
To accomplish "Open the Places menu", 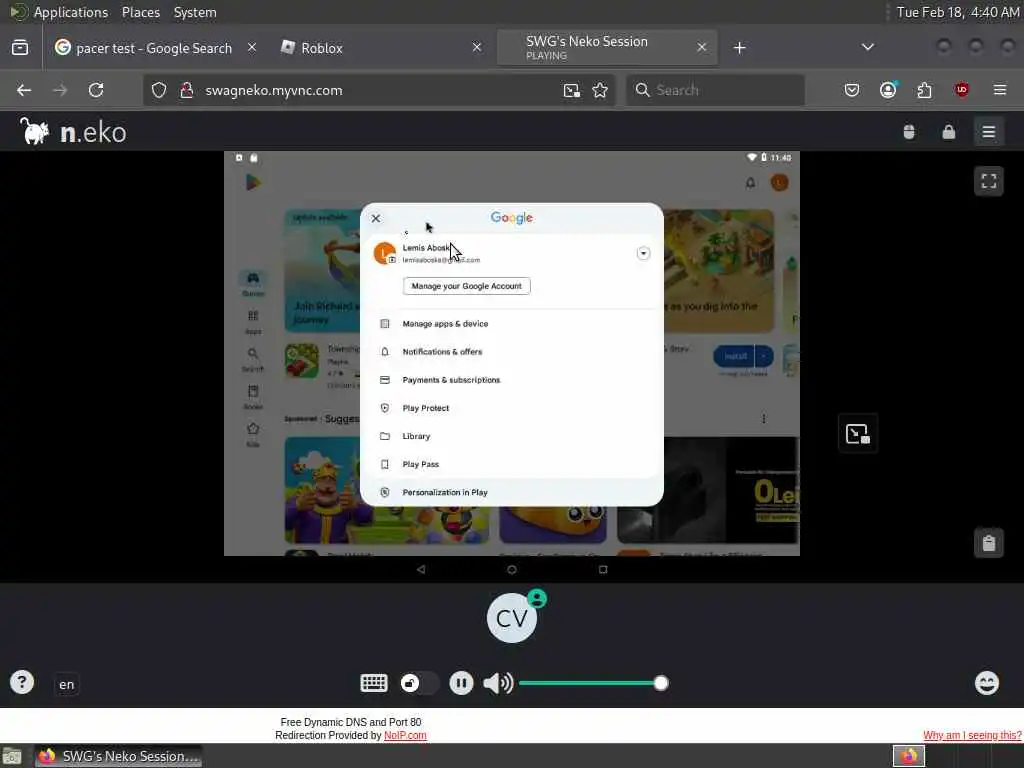I will point(140,12).
